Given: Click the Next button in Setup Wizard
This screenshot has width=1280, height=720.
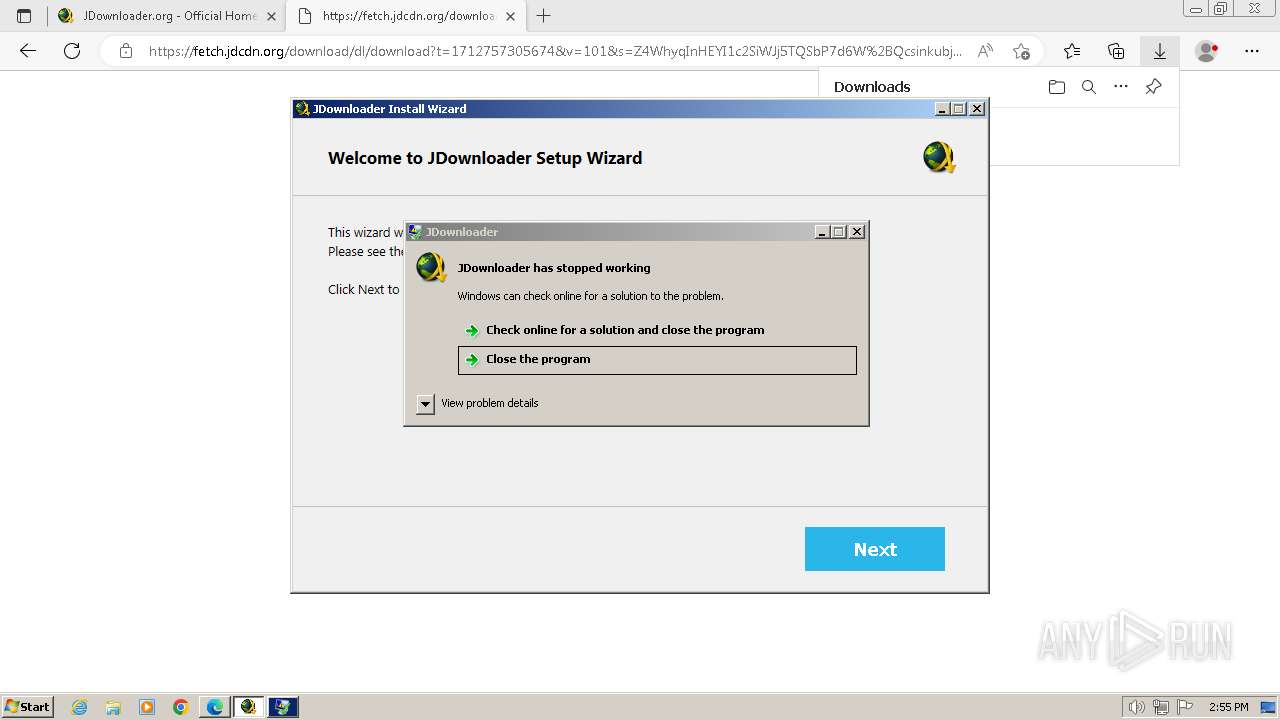Looking at the screenshot, I should [x=874, y=549].
